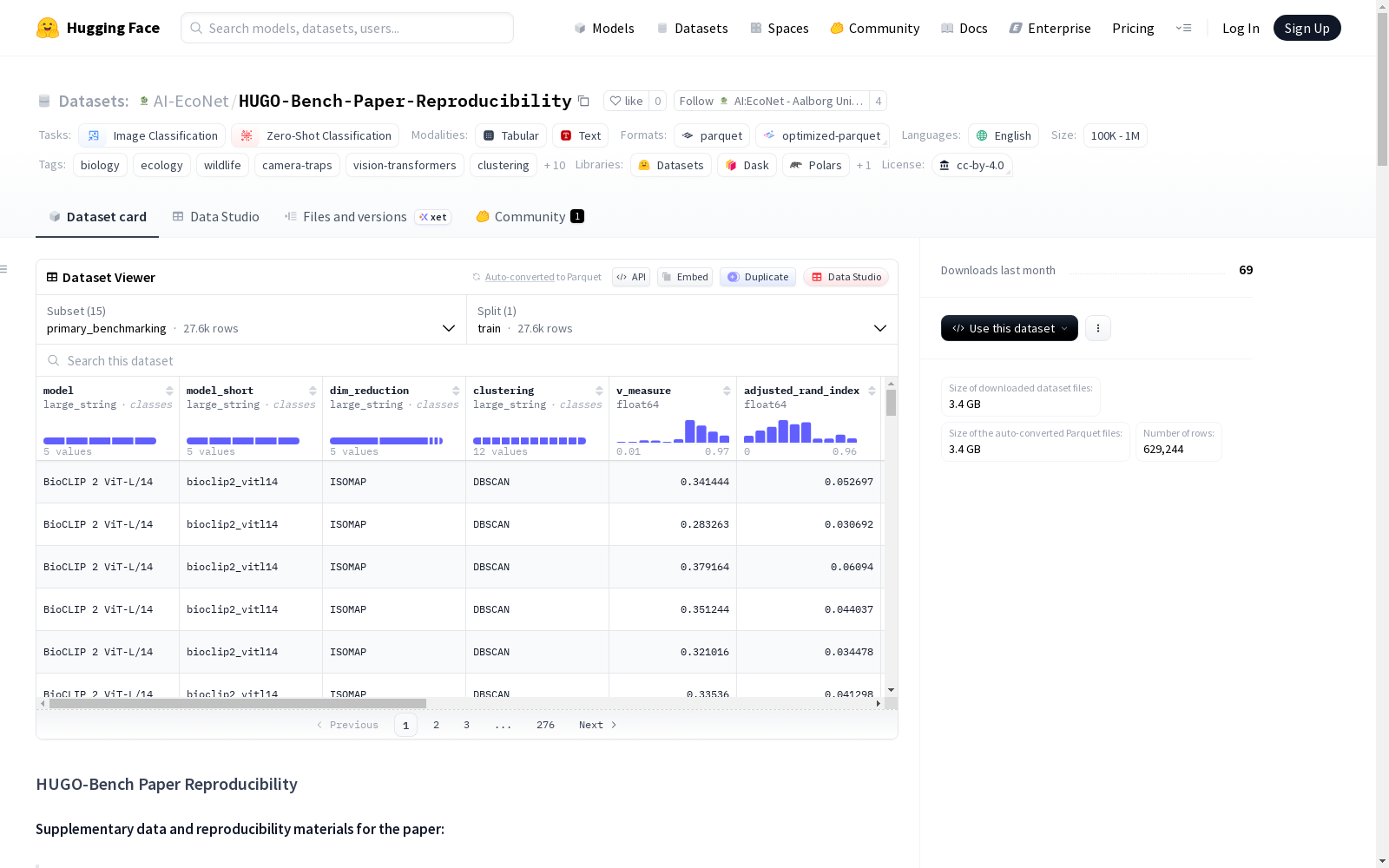Switch to the Data Studio tab

(x=216, y=217)
